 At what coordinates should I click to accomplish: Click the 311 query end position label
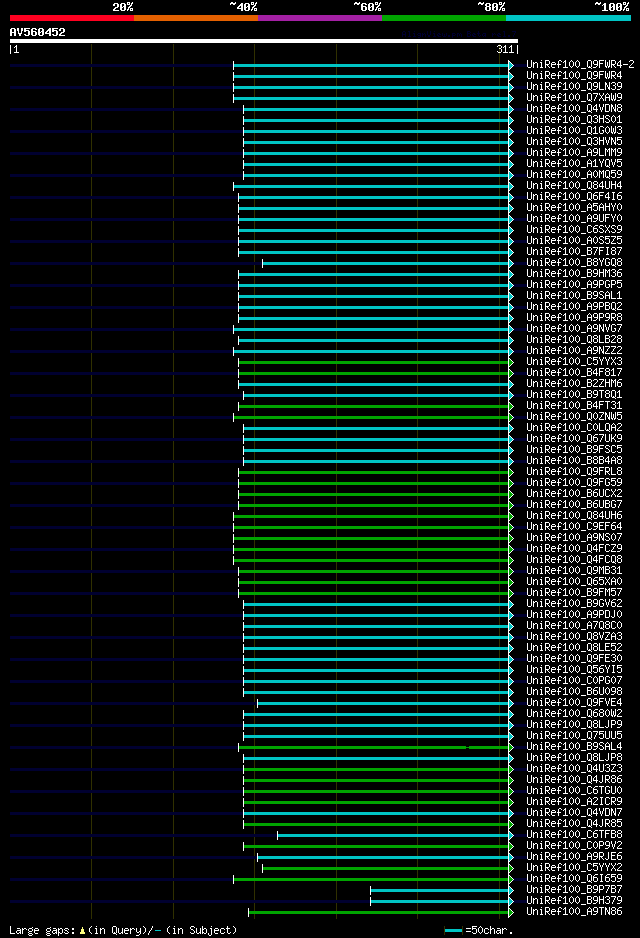click(505, 50)
